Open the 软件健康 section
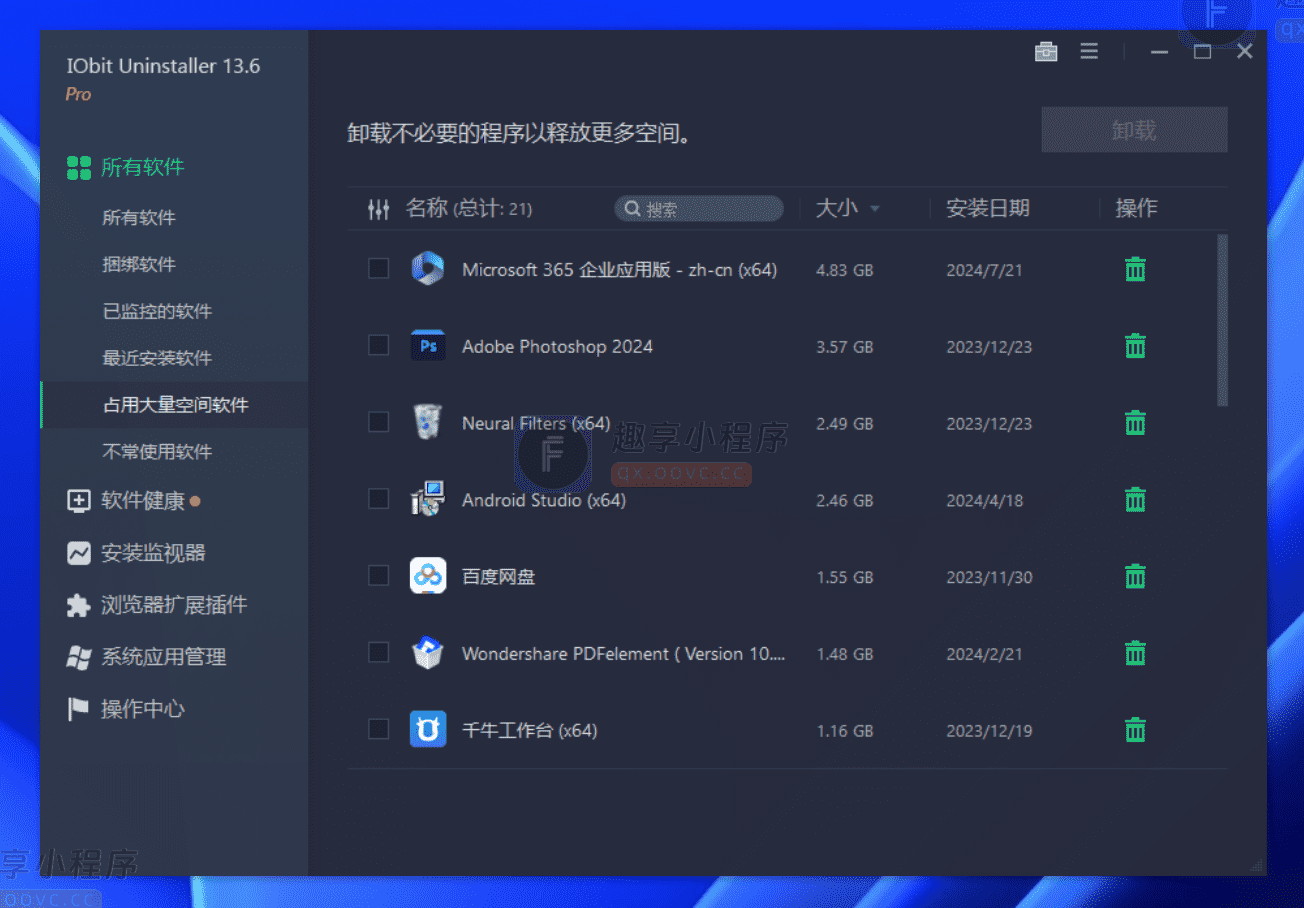 click(x=143, y=501)
